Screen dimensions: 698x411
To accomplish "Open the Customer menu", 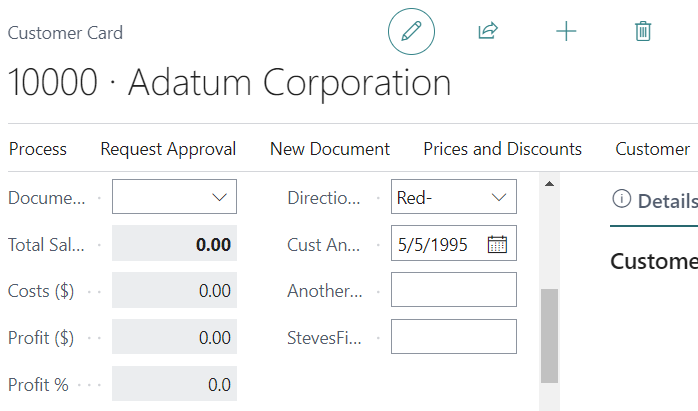I will click(652, 149).
